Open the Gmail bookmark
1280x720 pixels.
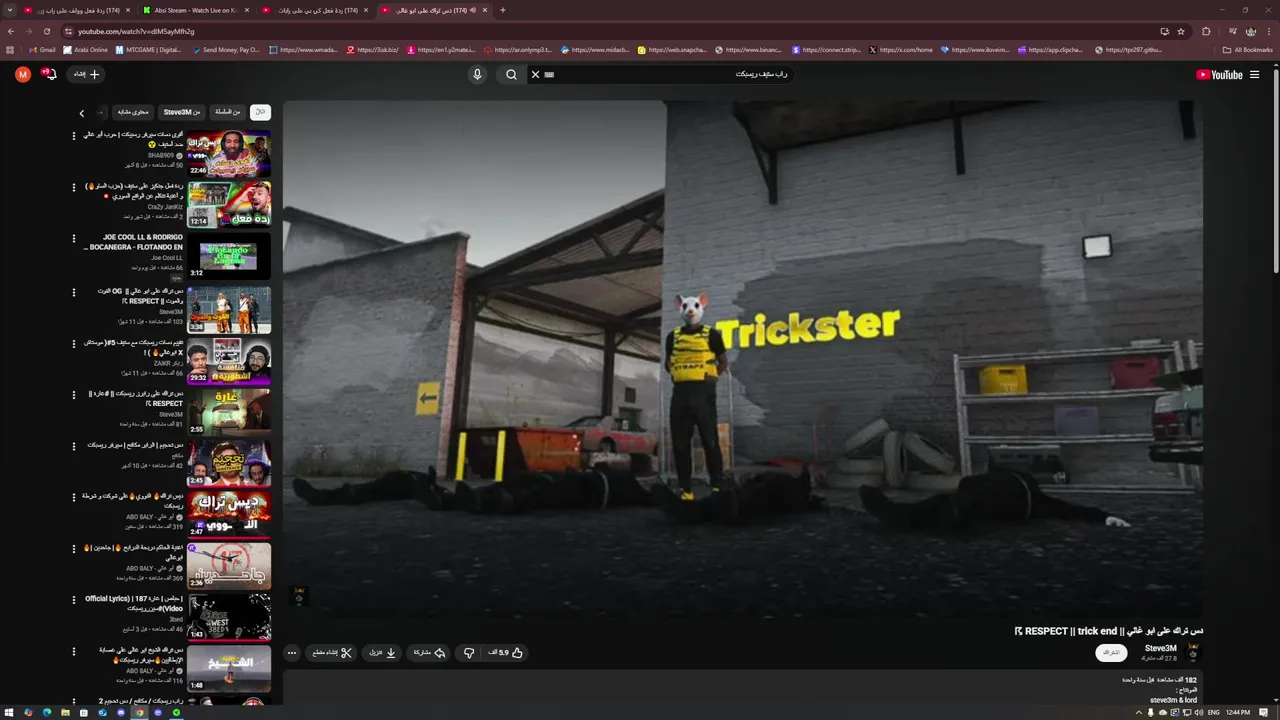pos(42,49)
